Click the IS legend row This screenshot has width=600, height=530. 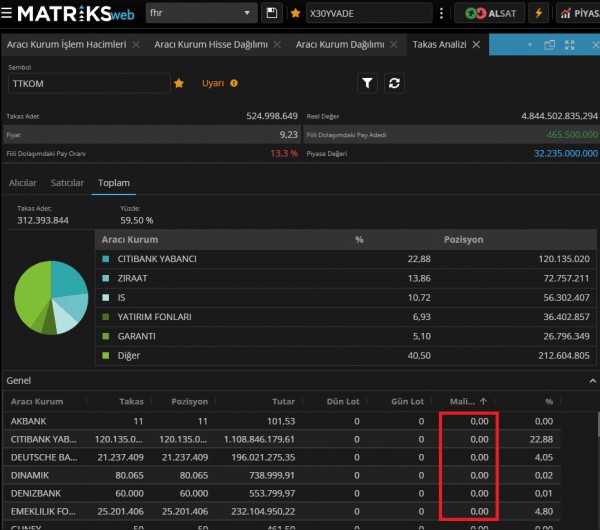coord(346,298)
